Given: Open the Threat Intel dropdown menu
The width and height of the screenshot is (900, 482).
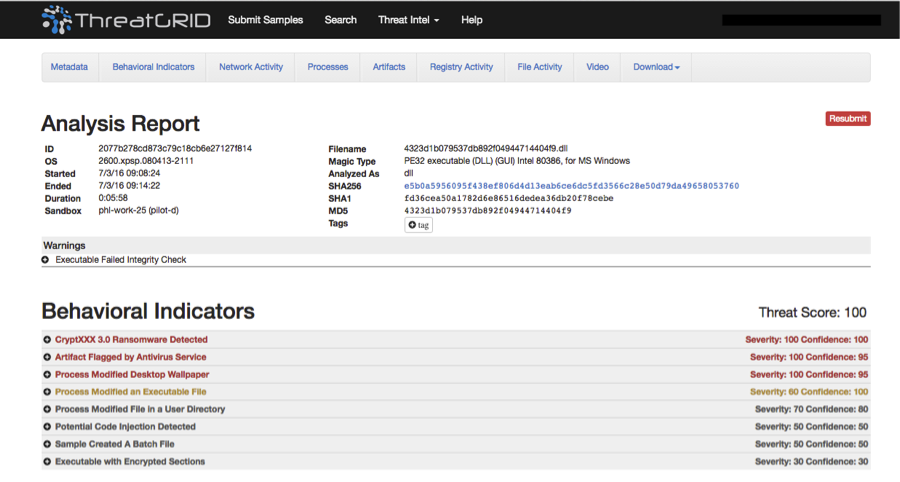Looking at the screenshot, I should pyautogui.click(x=408, y=20).
